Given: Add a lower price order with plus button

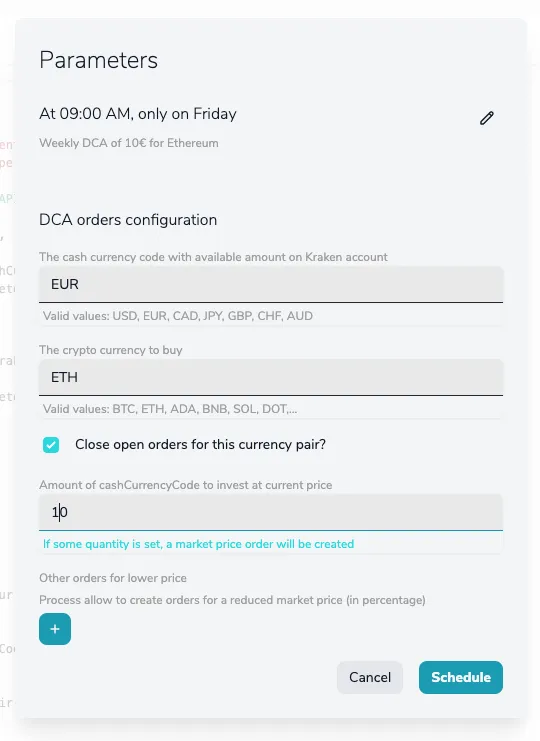Looking at the screenshot, I should pos(55,629).
